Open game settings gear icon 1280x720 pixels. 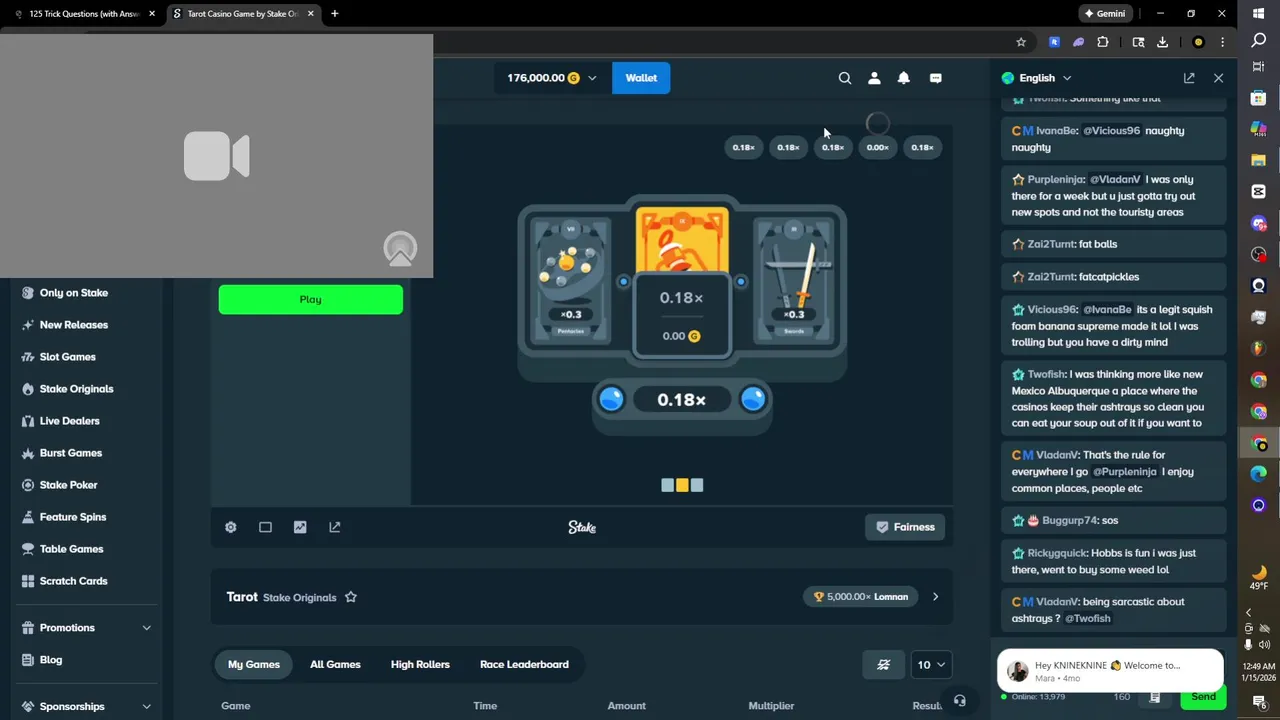[231, 527]
